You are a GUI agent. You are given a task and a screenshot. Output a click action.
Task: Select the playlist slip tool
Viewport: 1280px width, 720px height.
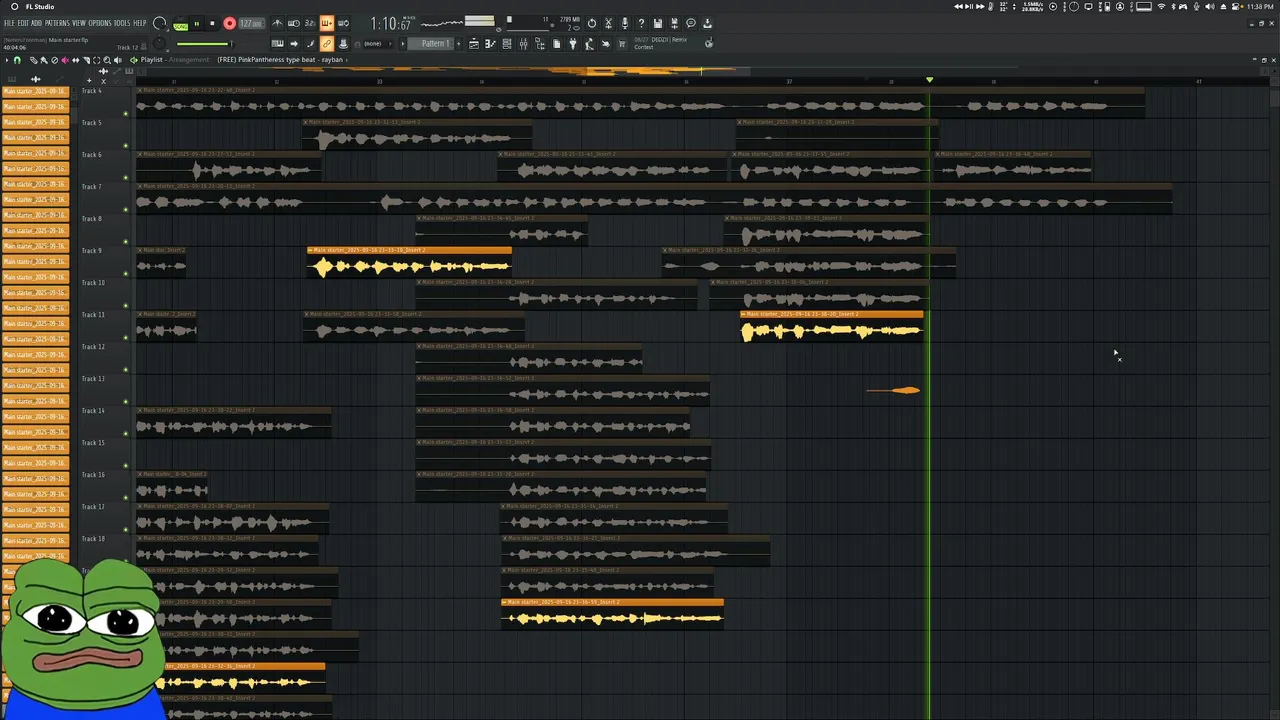click(x=75, y=60)
